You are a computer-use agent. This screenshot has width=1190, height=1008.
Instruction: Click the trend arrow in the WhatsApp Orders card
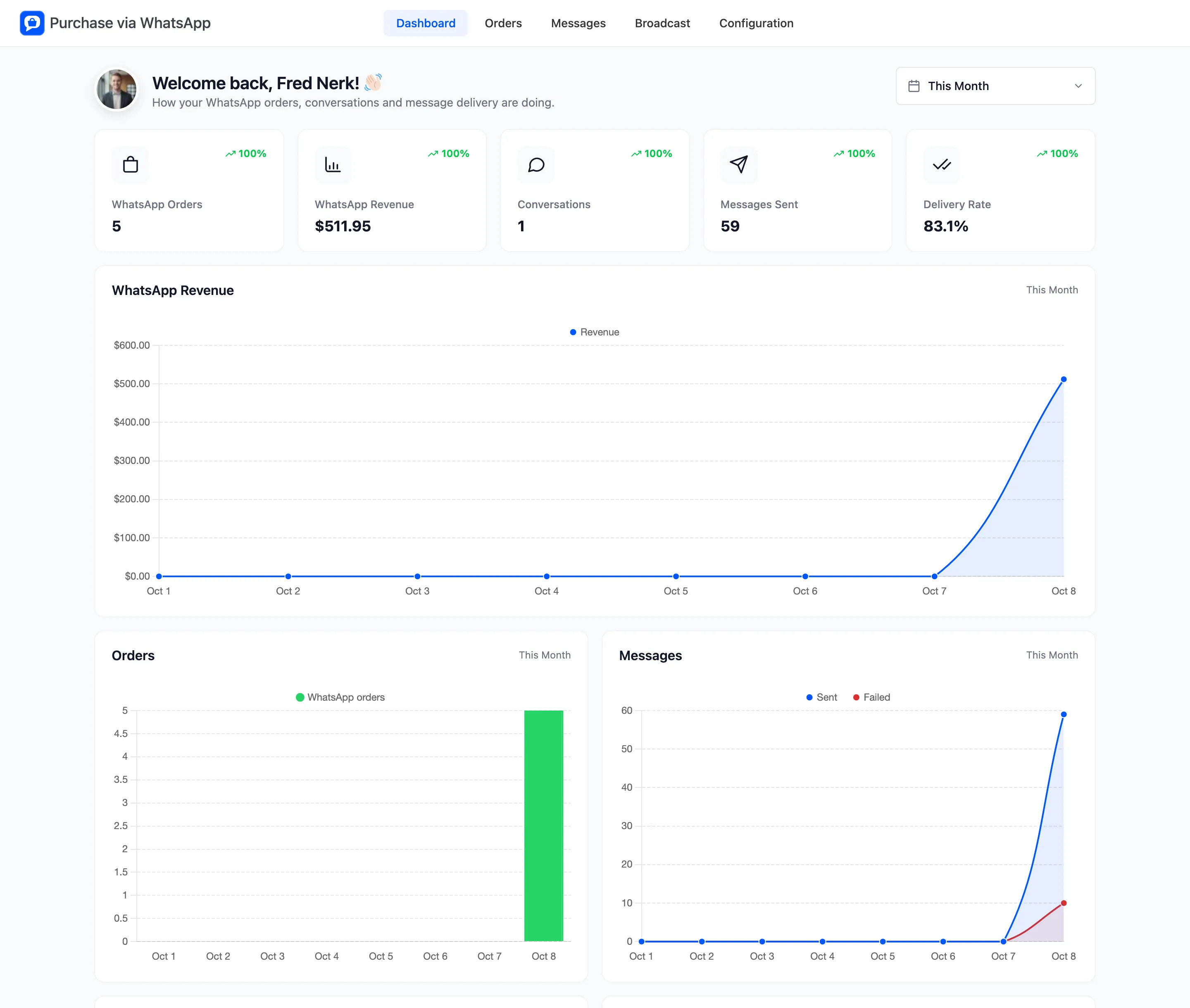tap(230, 154)
